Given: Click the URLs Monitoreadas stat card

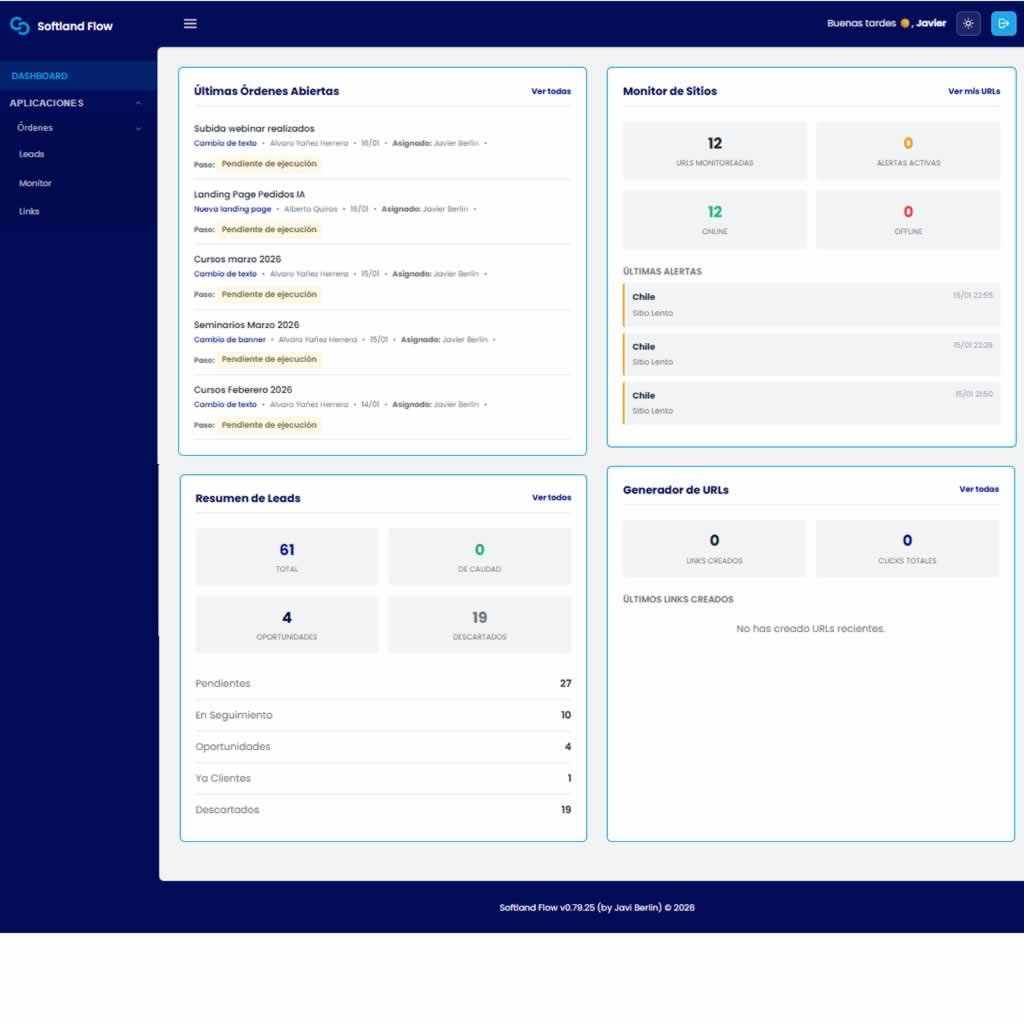Looking at the screenshot, I should pyautogui.click(x=714, y=150).
